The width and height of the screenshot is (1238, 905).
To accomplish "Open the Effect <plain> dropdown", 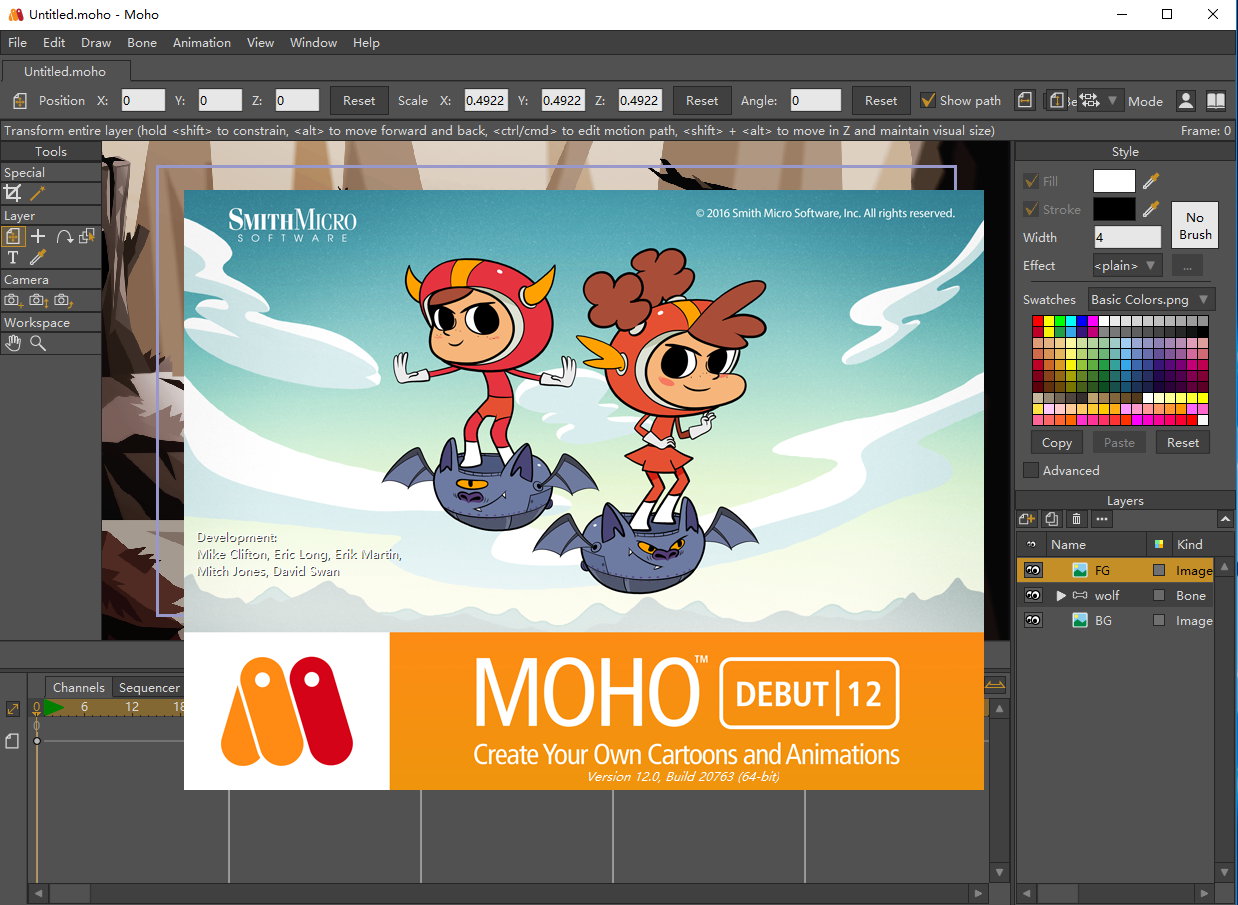I will coord(1126,265).
